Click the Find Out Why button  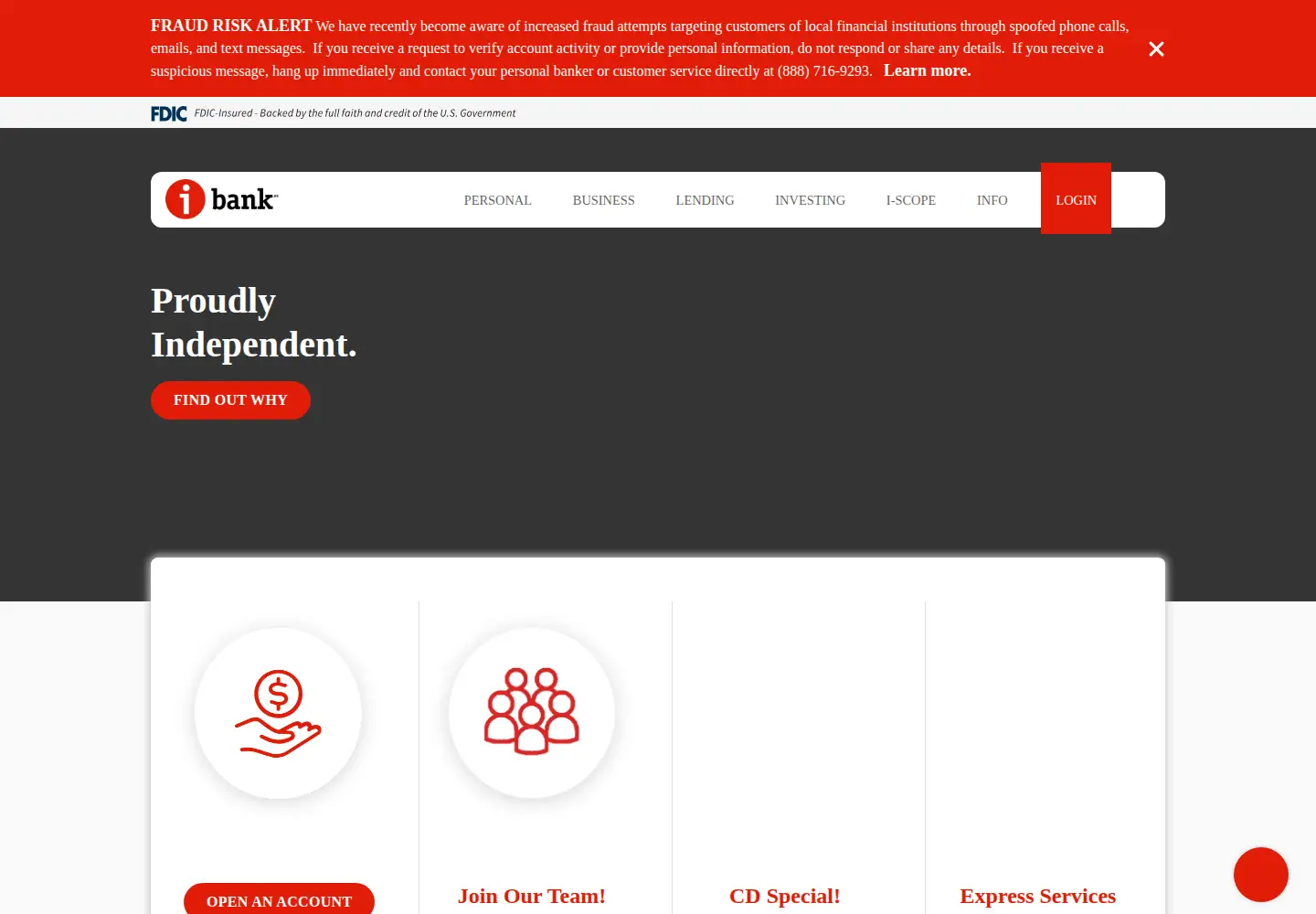point(230,400)
